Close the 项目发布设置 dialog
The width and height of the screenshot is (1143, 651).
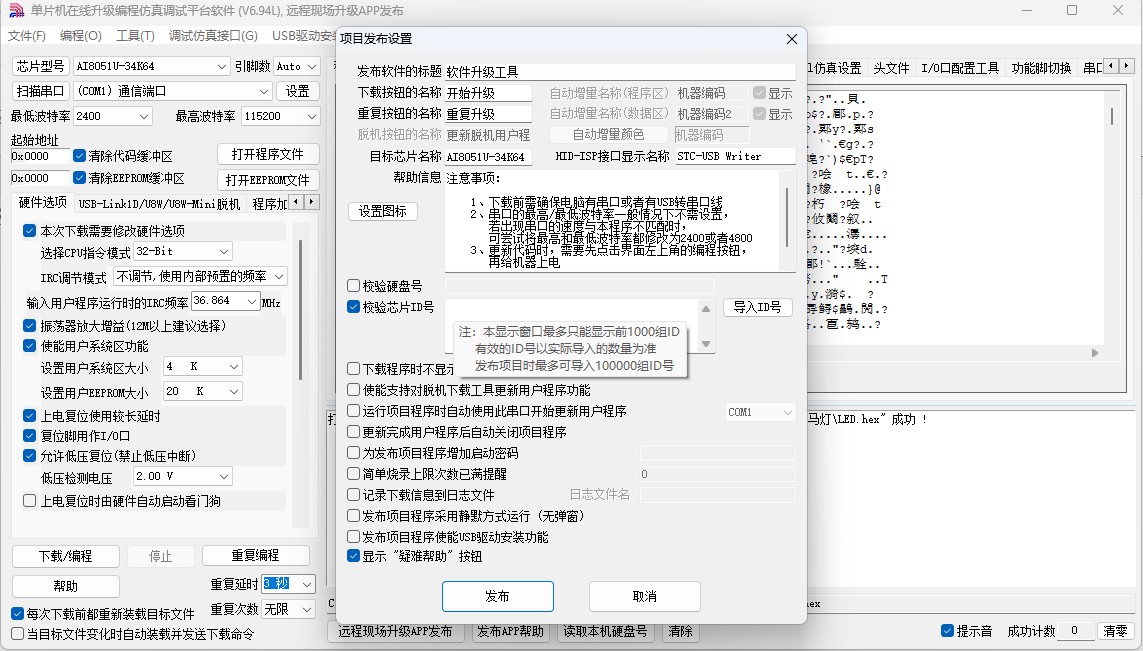pyautogui.click(x=792, y=39)
